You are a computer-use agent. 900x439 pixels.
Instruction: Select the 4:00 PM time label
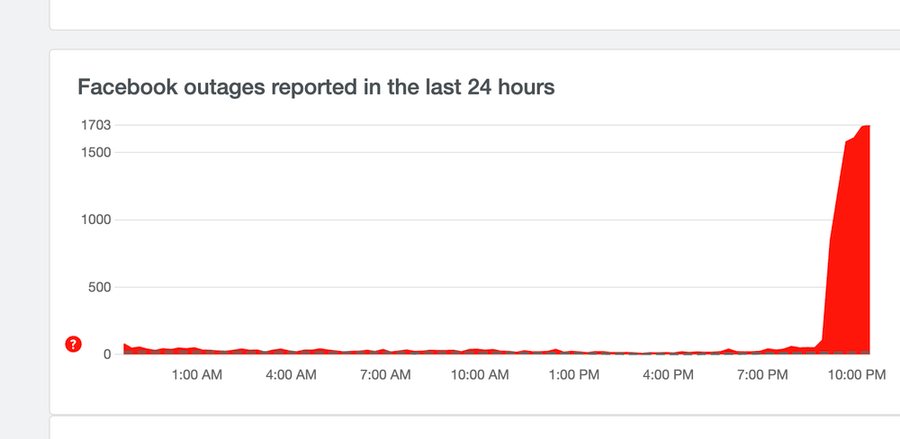(x=669, y=375)
